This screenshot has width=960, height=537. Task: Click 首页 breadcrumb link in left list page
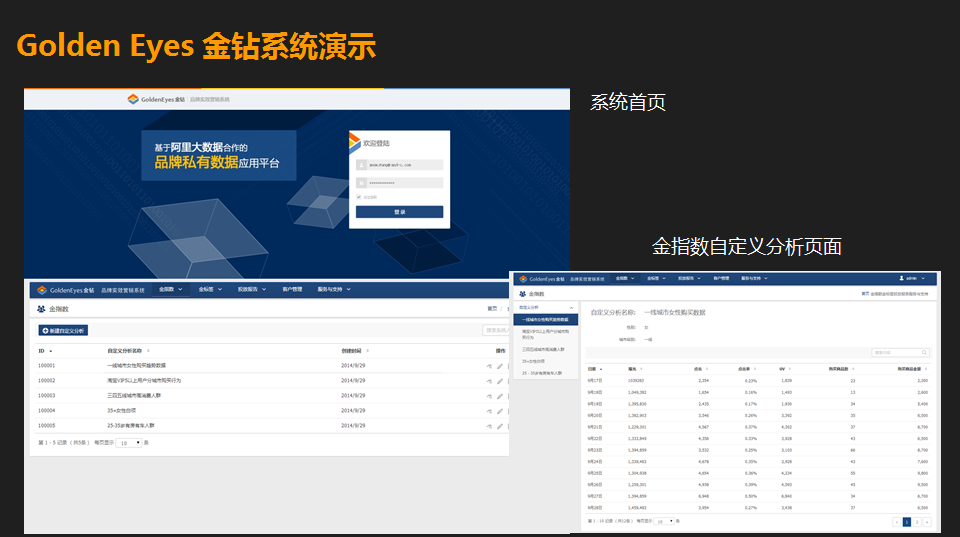pos(492,309)
